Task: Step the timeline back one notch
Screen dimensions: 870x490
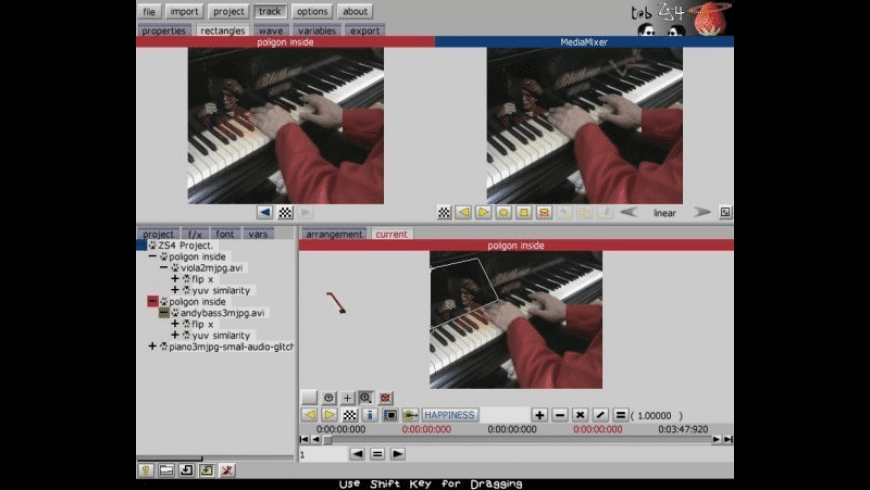Action: (x=316, y=439)
